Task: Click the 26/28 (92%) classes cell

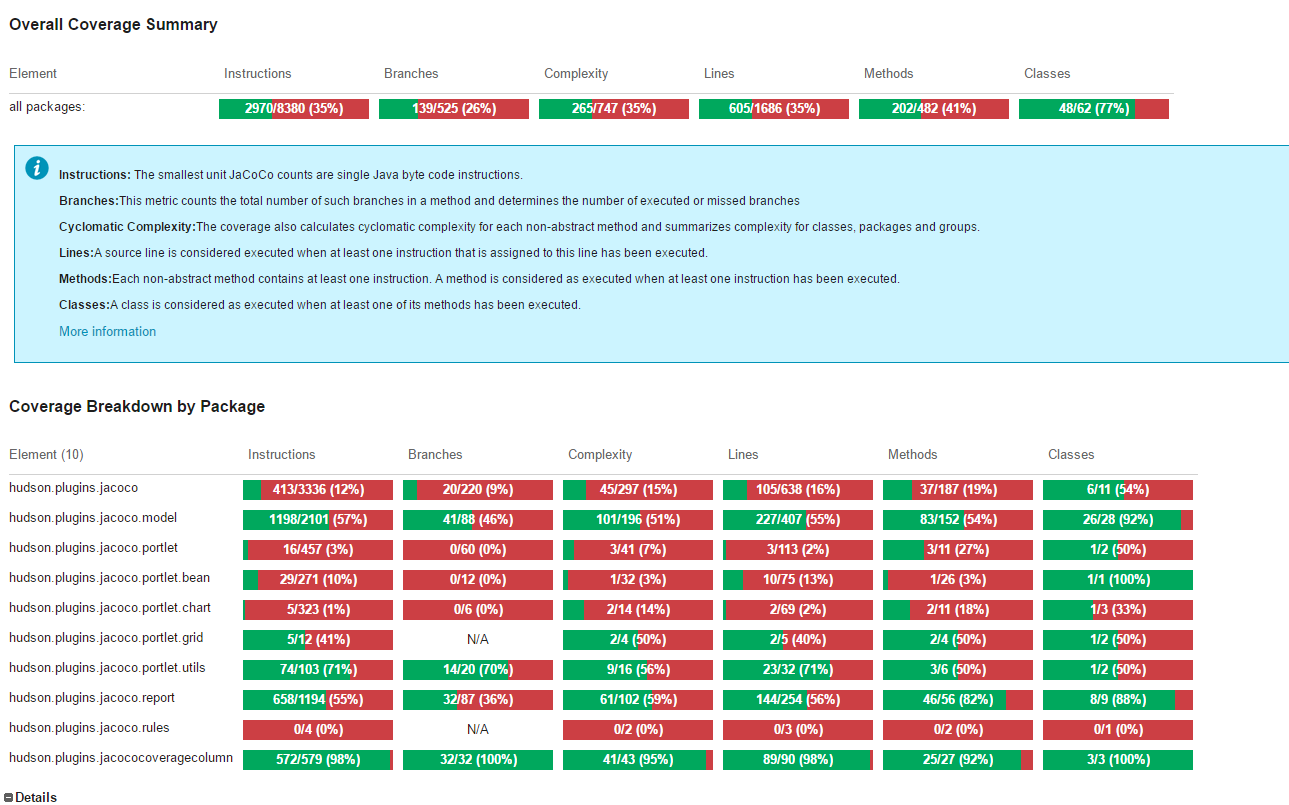Action: (1118, 520)
